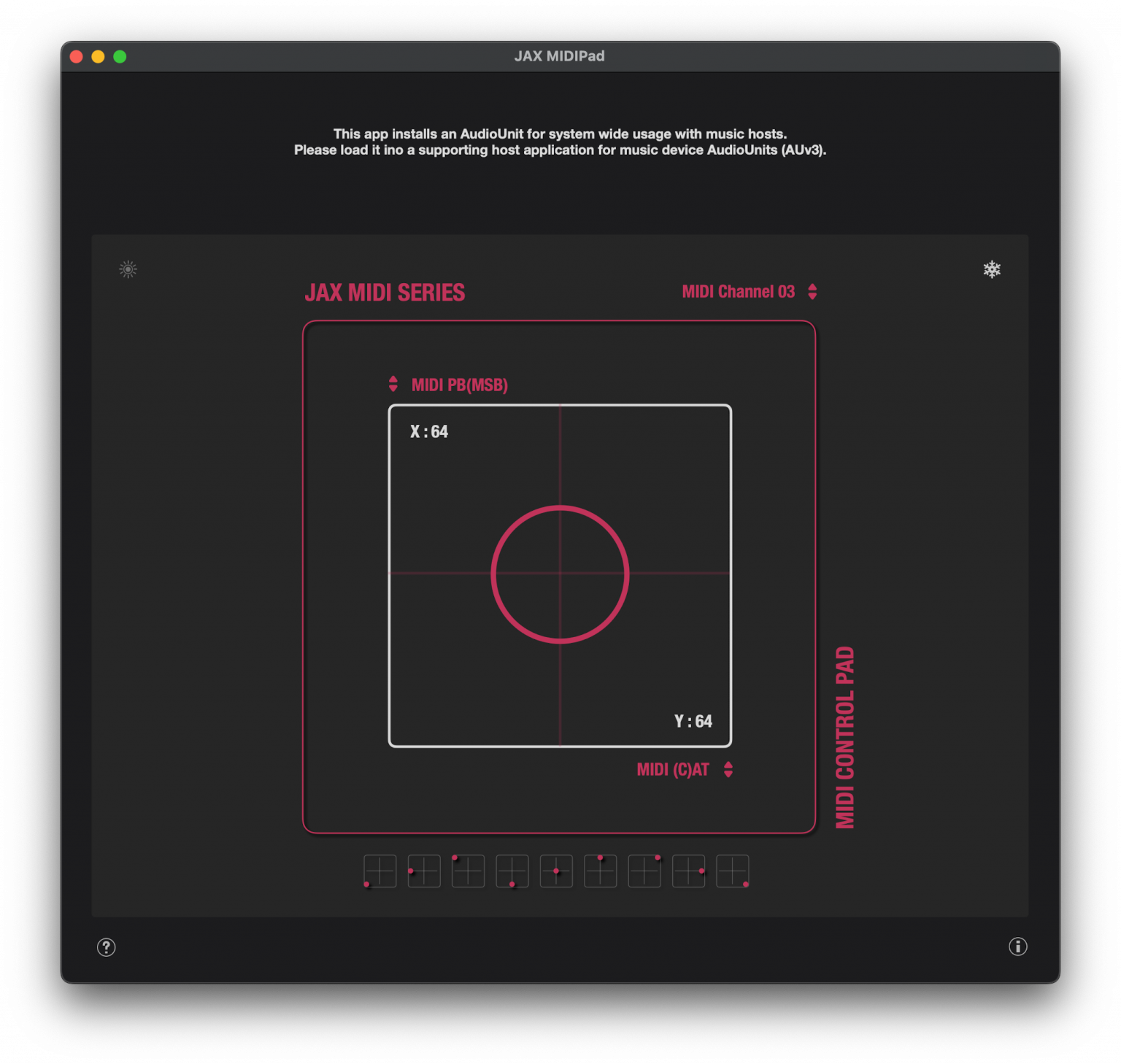
Task: Toggle the sun brightness mode
Action: pos(127,269)
